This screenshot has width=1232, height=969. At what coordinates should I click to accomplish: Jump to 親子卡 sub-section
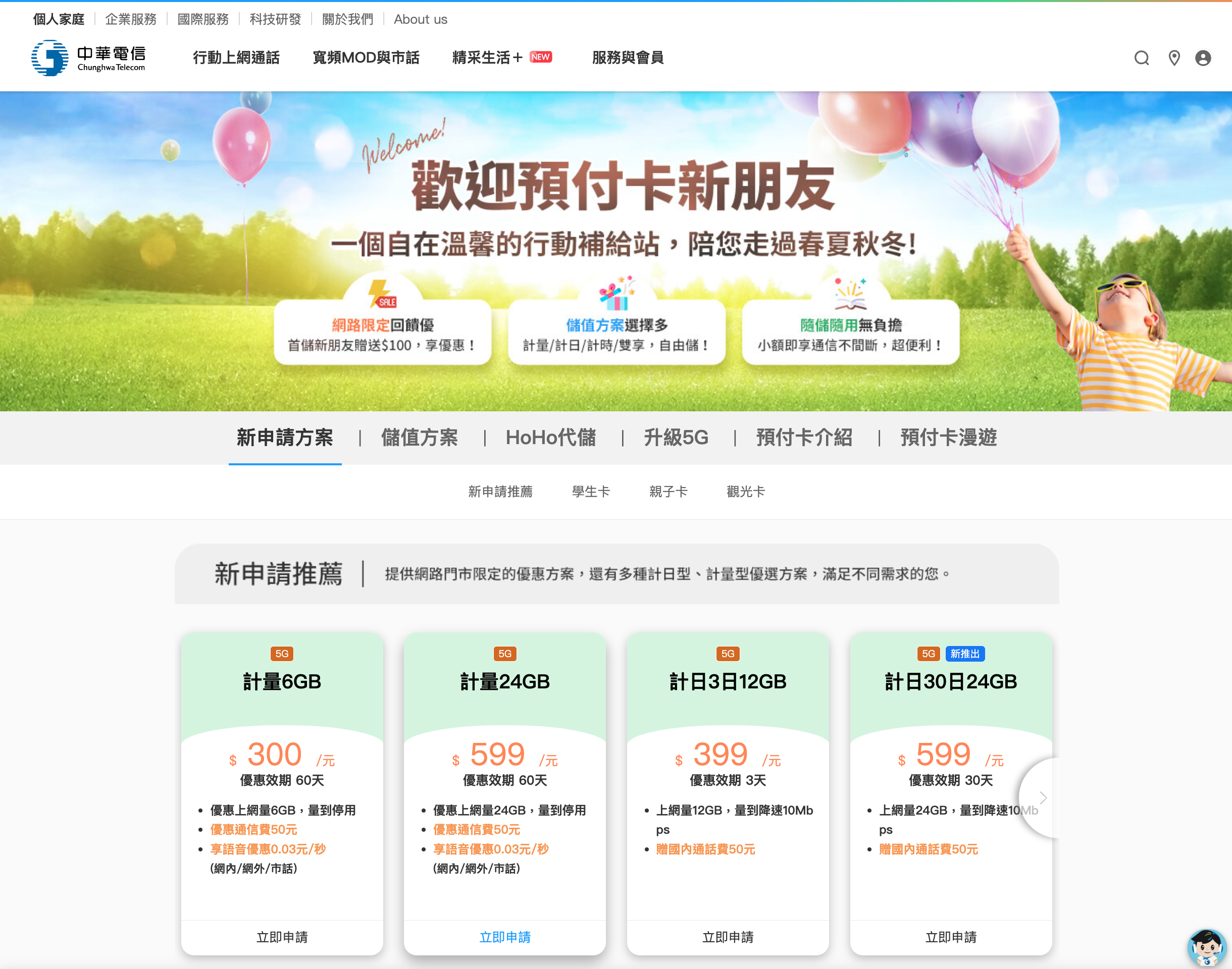668,491
